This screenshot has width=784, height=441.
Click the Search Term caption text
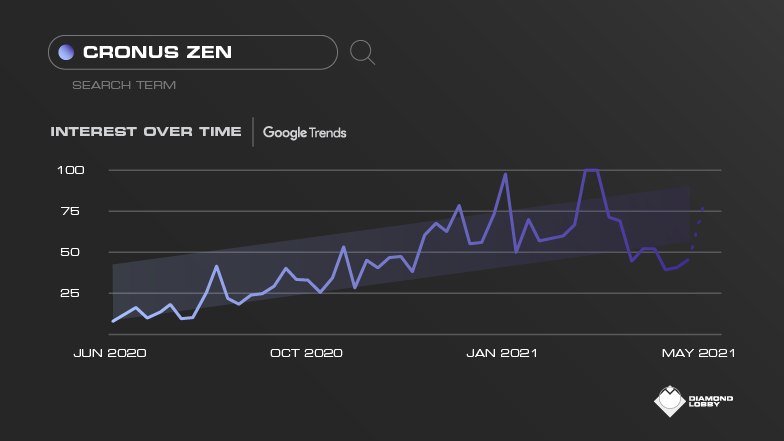(x=124, y=85)
